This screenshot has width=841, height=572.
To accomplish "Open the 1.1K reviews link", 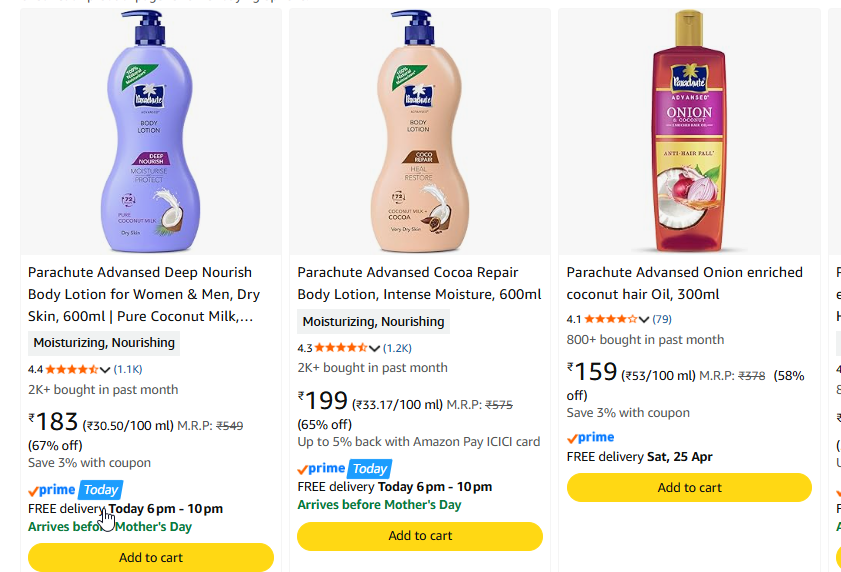I will [128, 369].
